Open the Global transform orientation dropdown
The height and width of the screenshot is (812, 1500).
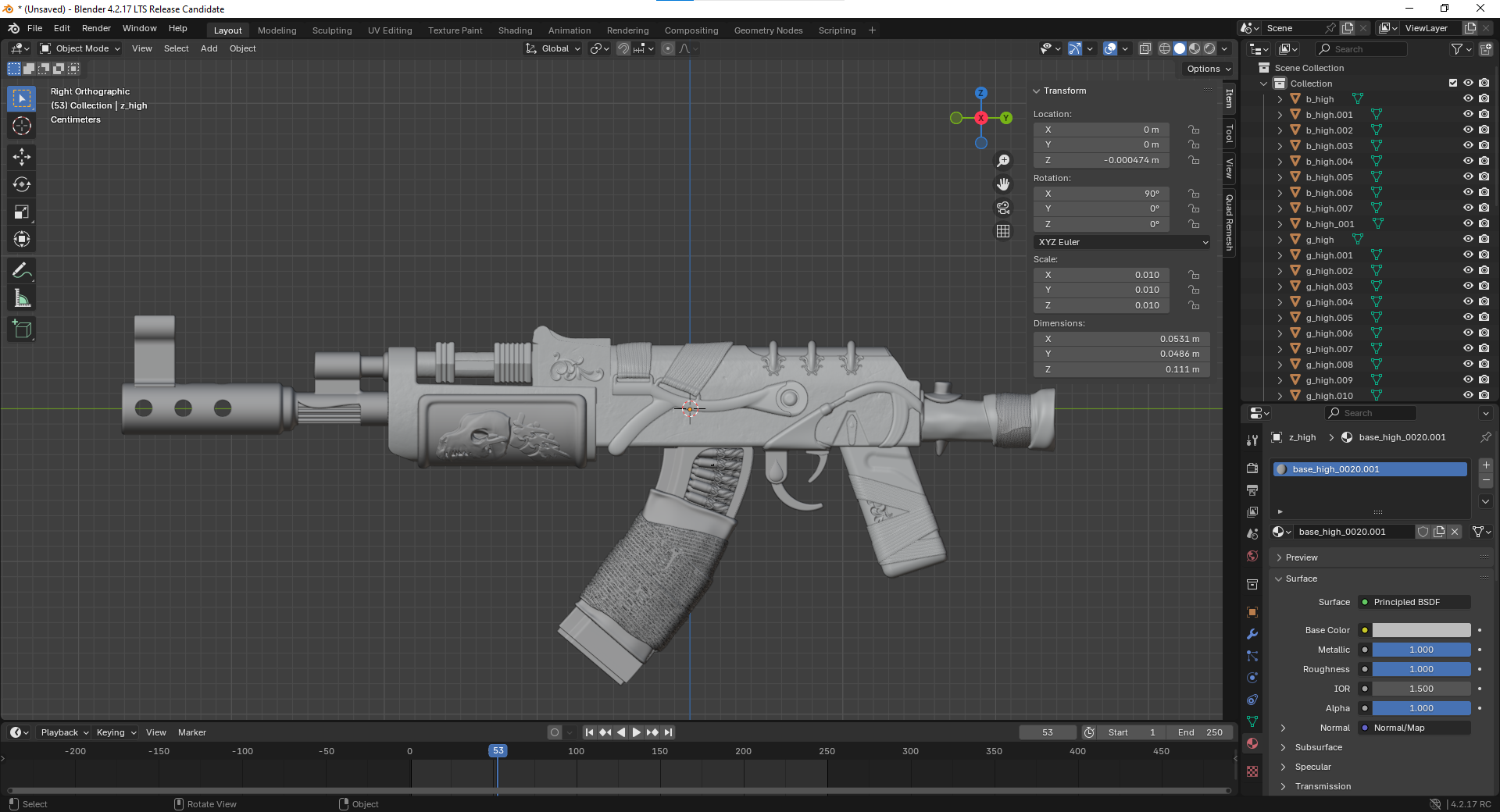554,48
